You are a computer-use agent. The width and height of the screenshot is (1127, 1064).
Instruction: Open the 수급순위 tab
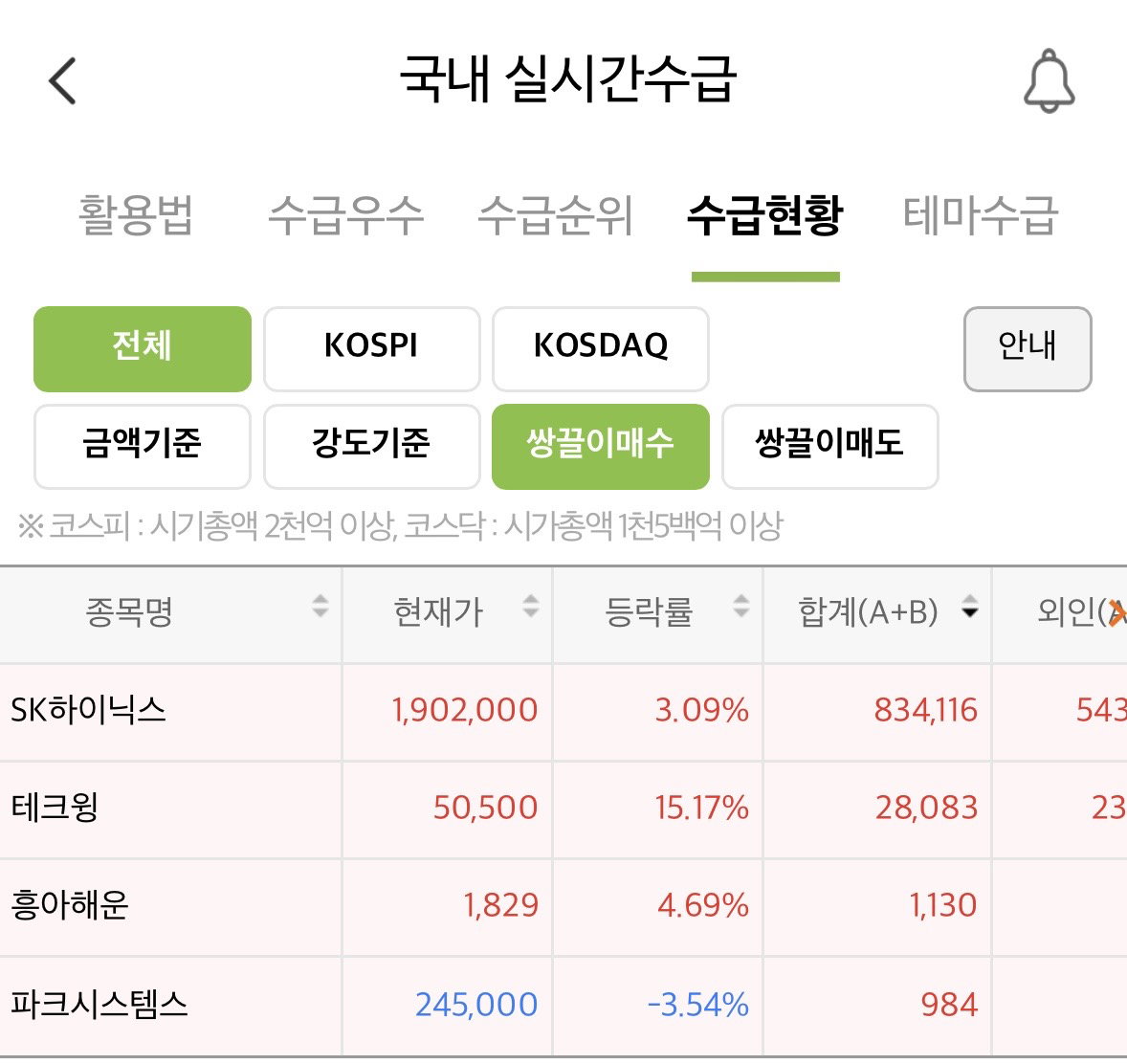pos(556,215)
